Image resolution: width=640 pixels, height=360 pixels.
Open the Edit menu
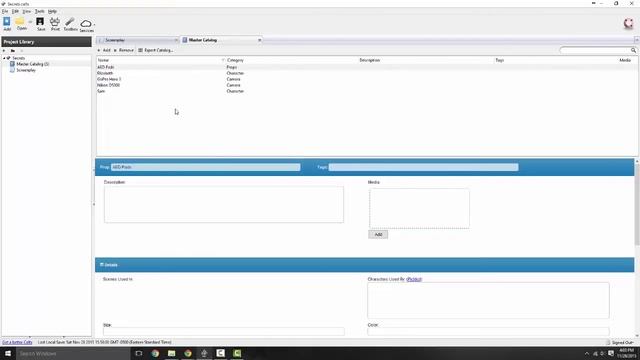[15, 11]
